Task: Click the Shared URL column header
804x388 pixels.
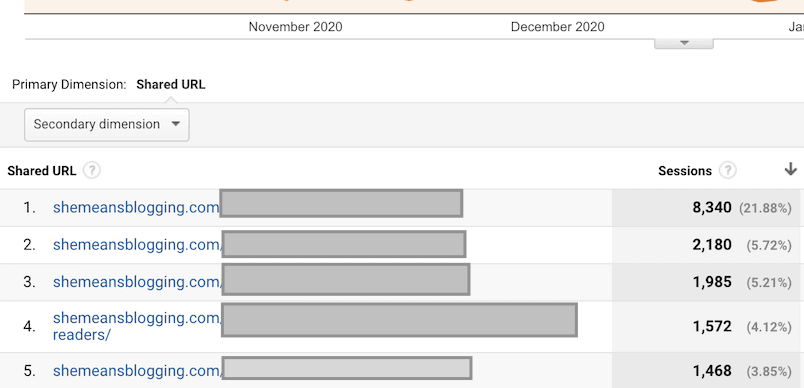Action: 42,171
